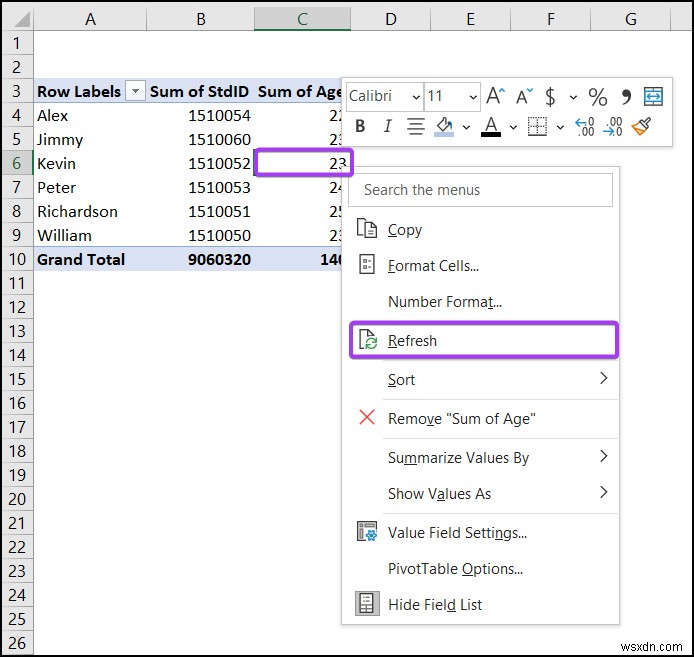Center-align text with the alignment icon

click(x=416, y=126)
